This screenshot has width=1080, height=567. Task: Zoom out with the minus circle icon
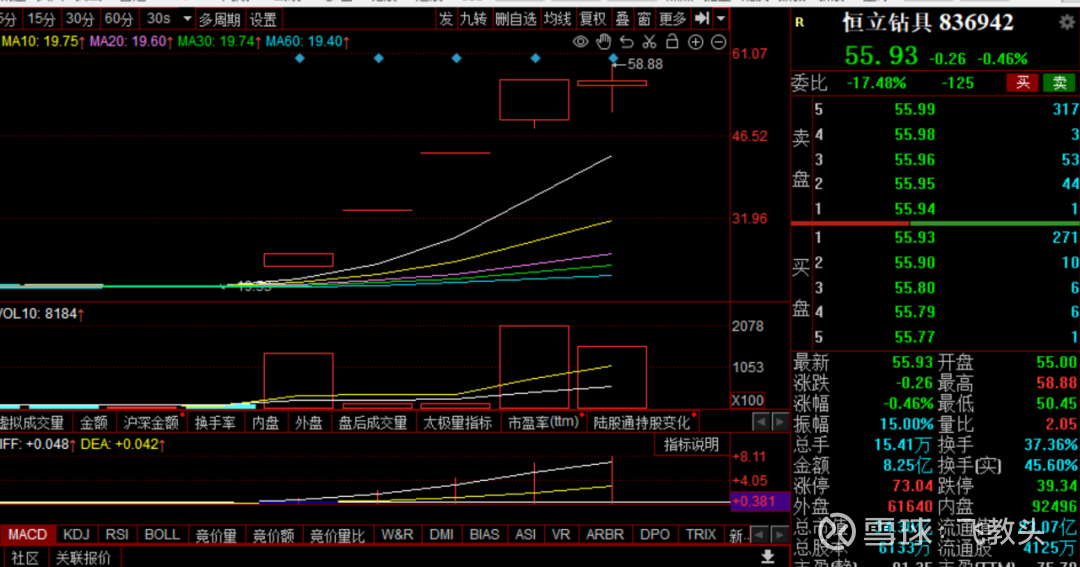[718, 42]
